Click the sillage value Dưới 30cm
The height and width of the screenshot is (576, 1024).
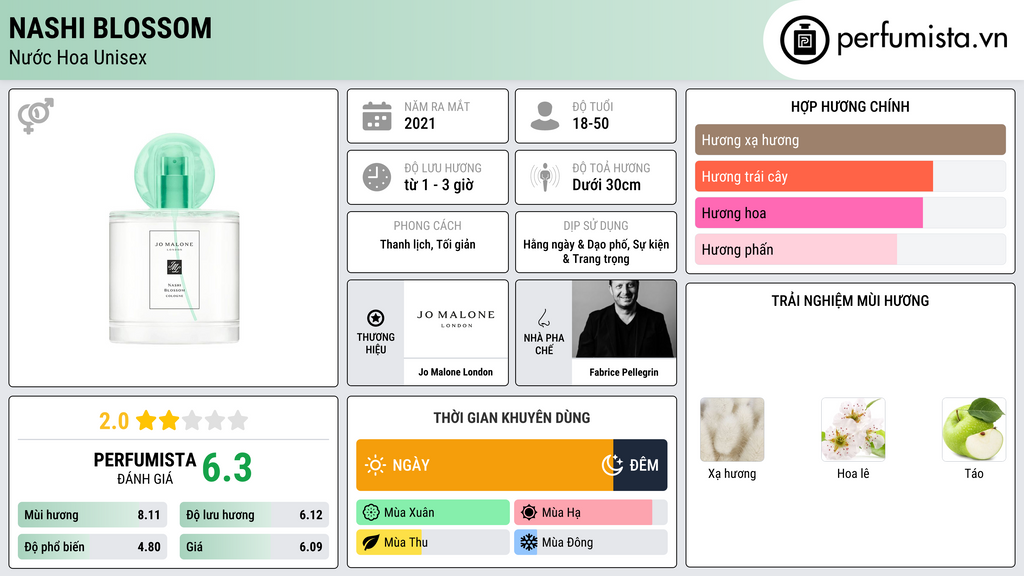point(607,185)
